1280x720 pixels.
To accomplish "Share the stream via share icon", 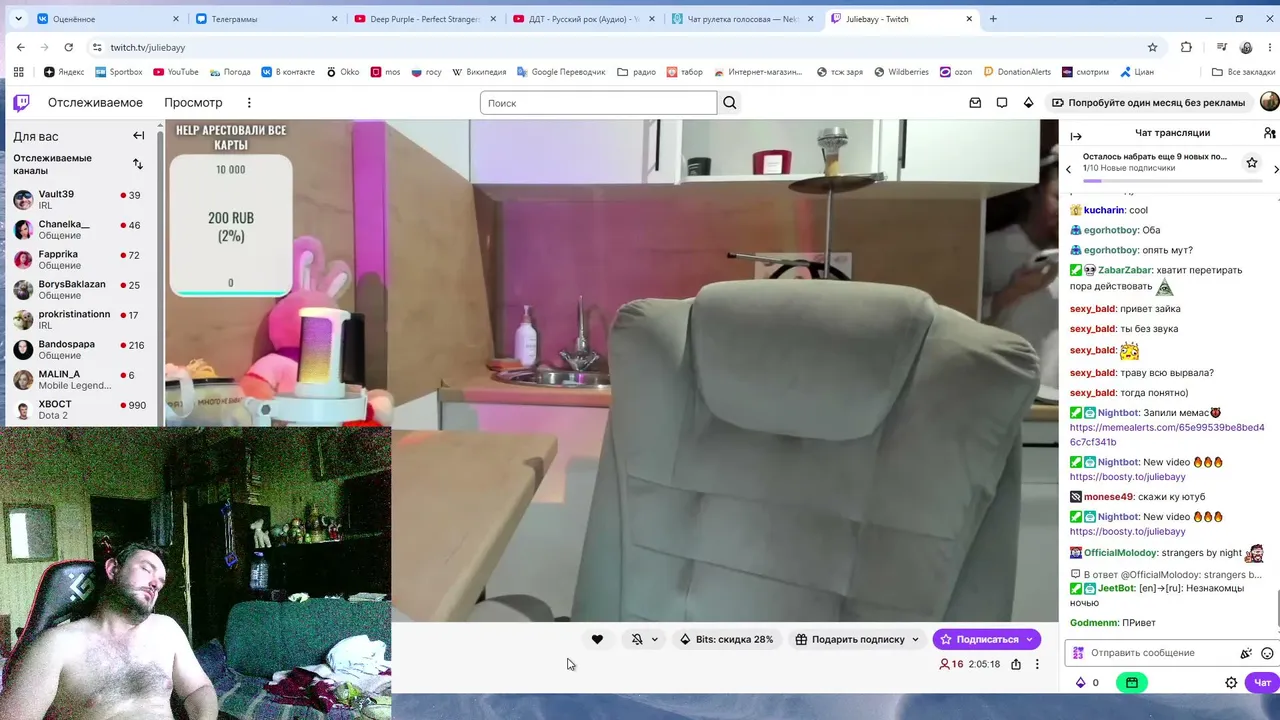I will coord(1016,664).
